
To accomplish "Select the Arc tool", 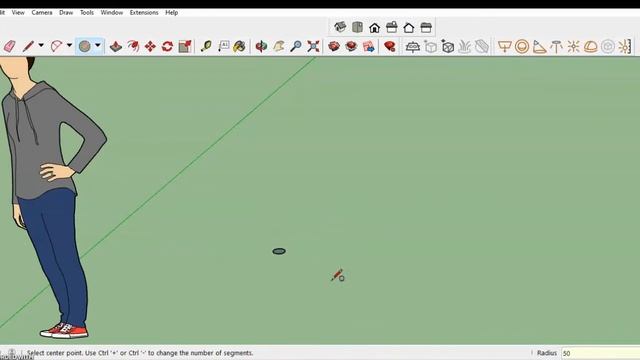I will point(56,46).
